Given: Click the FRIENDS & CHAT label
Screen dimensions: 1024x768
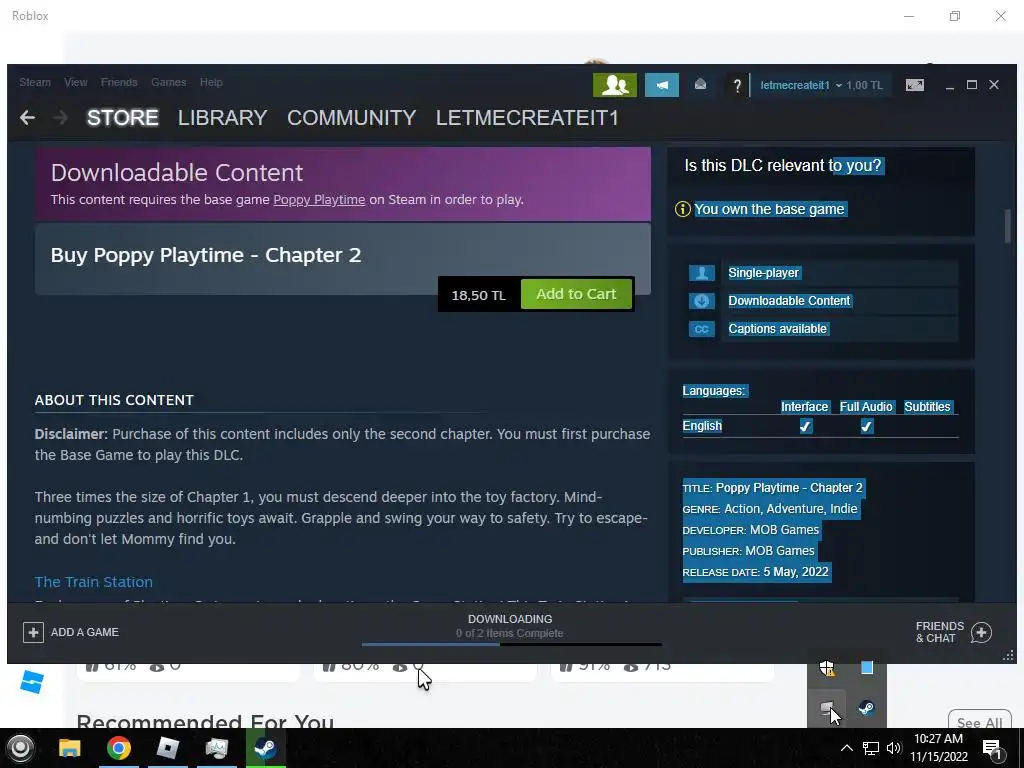Looking at the screenshot, I should pos(940,632).
